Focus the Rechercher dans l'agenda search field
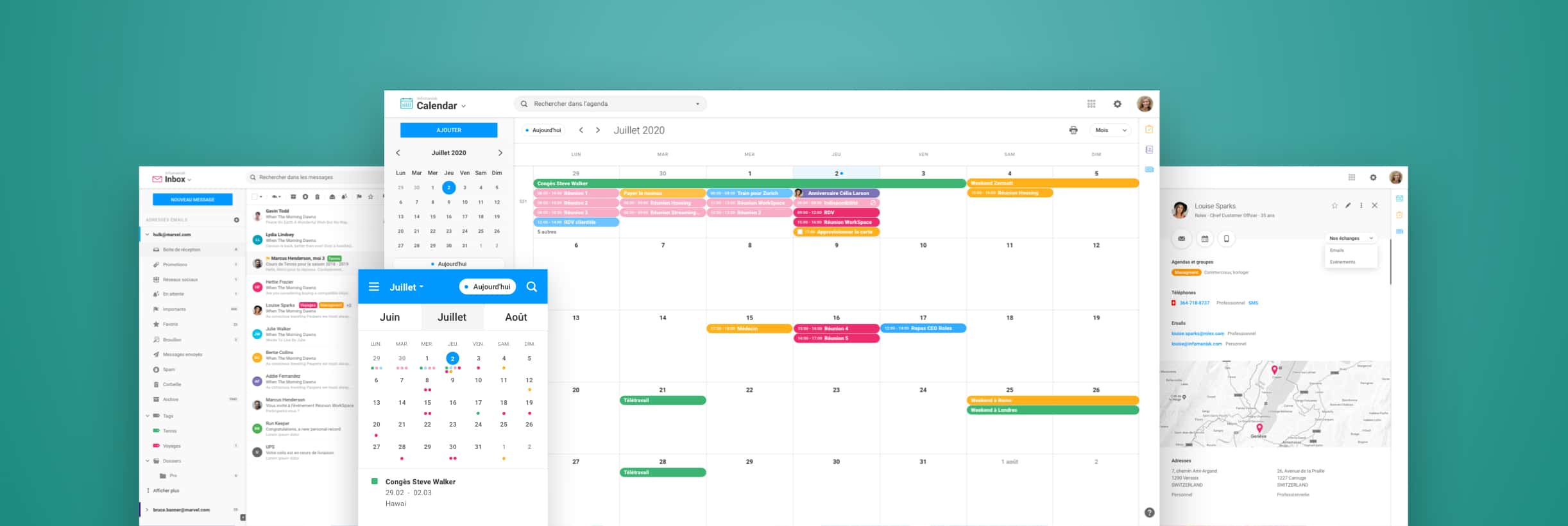Viewport: 1568px width, 526px height. click(x=610, y=104)
